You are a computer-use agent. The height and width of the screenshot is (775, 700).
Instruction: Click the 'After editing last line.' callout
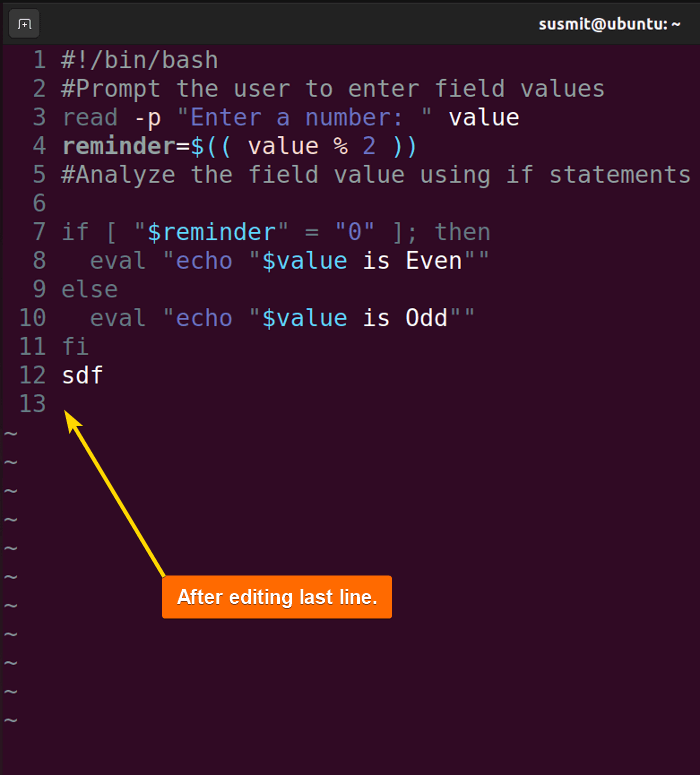(277, 597)
